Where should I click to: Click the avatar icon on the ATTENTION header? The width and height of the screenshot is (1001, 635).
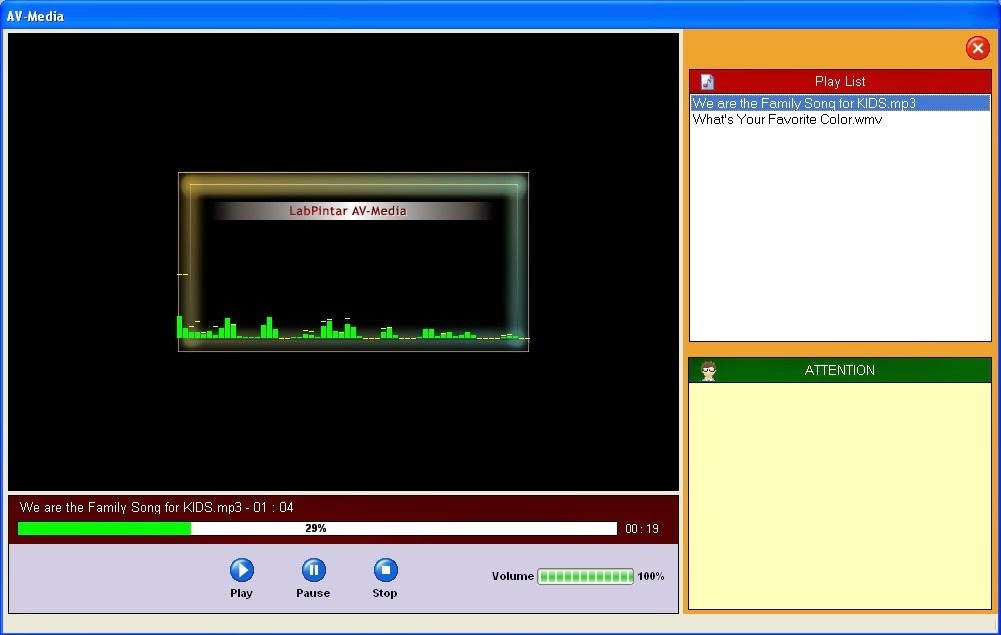click(710, 370)
